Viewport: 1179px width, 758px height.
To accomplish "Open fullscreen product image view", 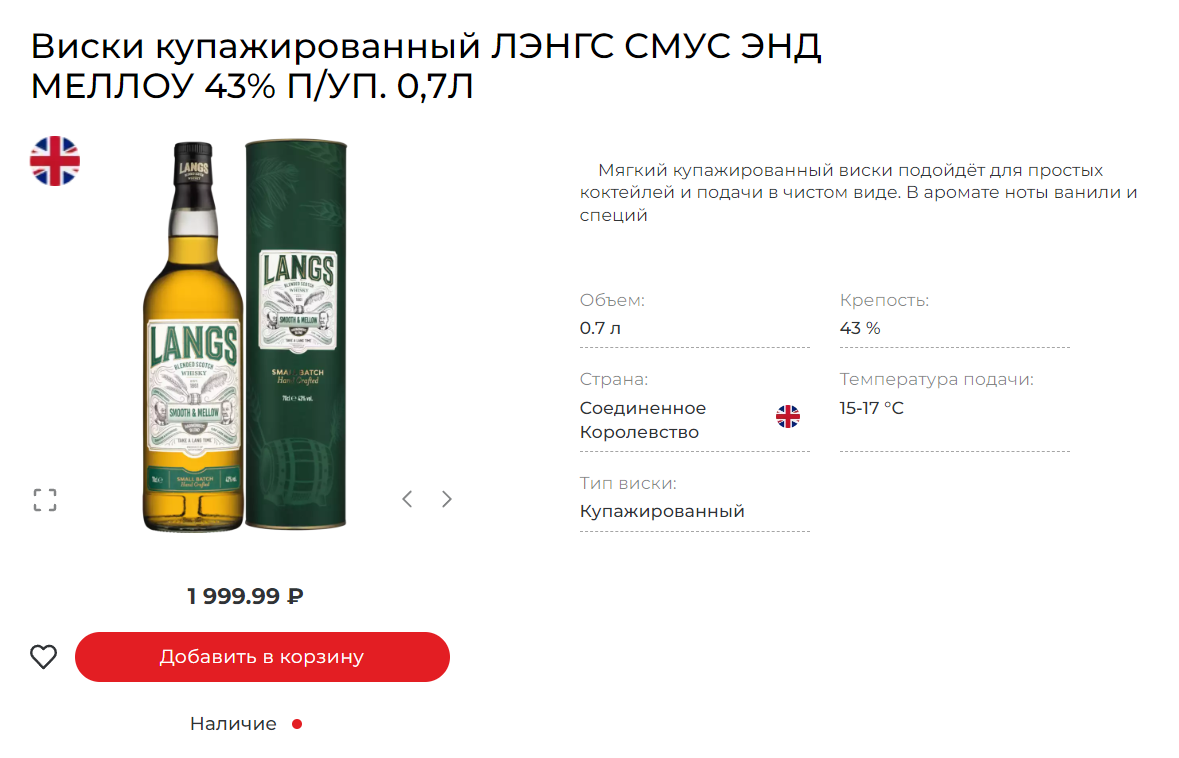I will tap(45, 500).
